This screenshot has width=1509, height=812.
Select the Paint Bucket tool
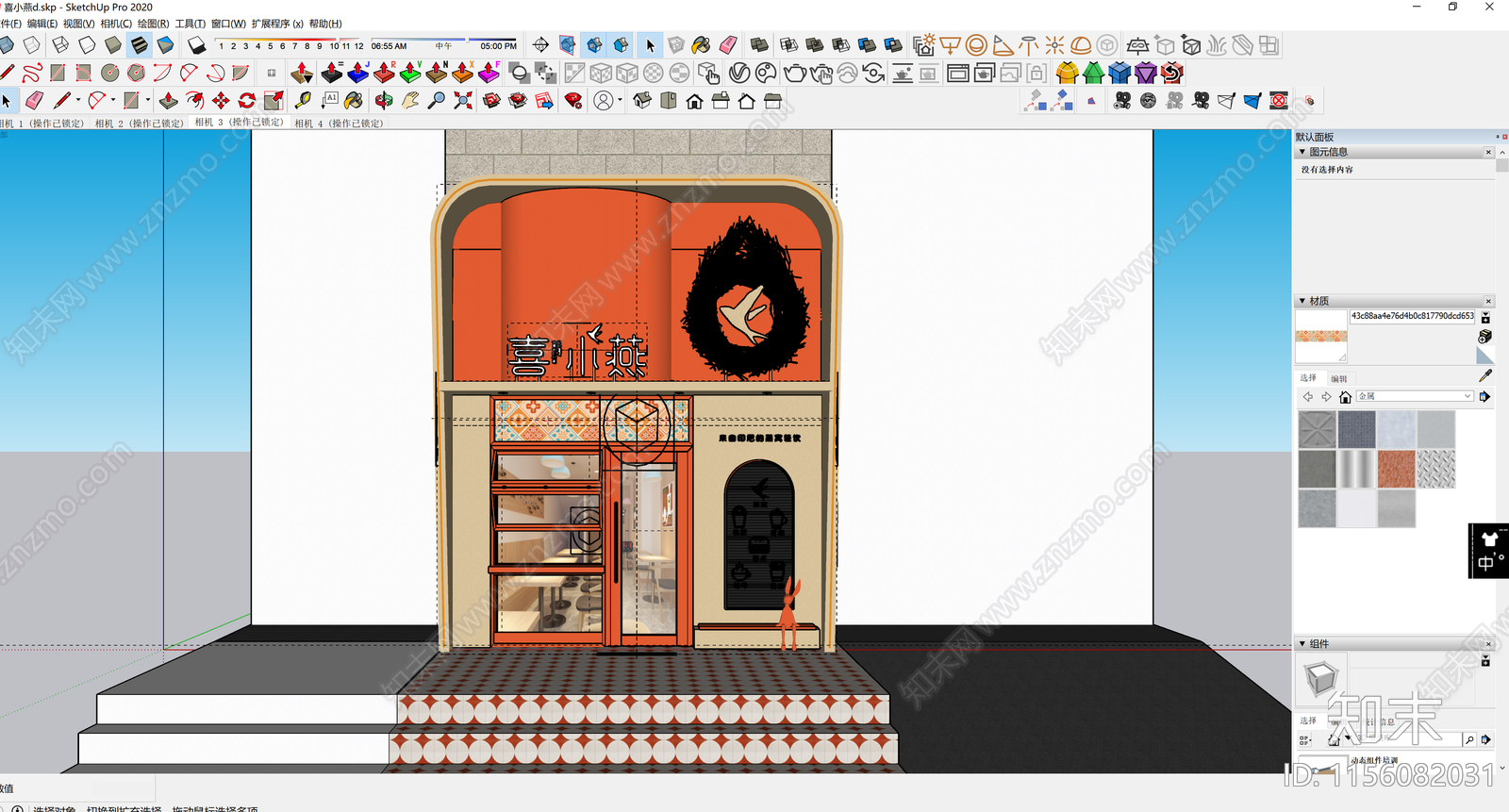click(x=354, y=100)
